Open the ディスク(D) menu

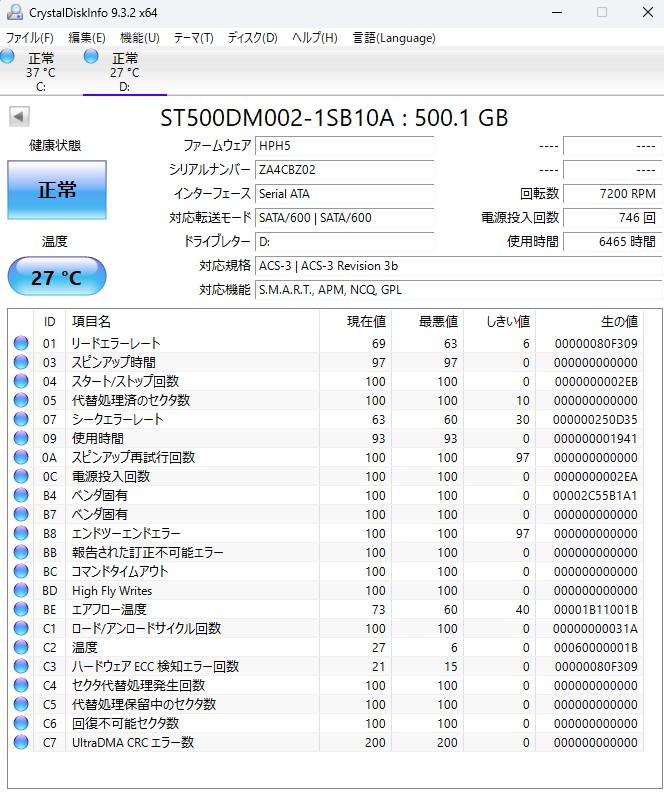point(252,38)
